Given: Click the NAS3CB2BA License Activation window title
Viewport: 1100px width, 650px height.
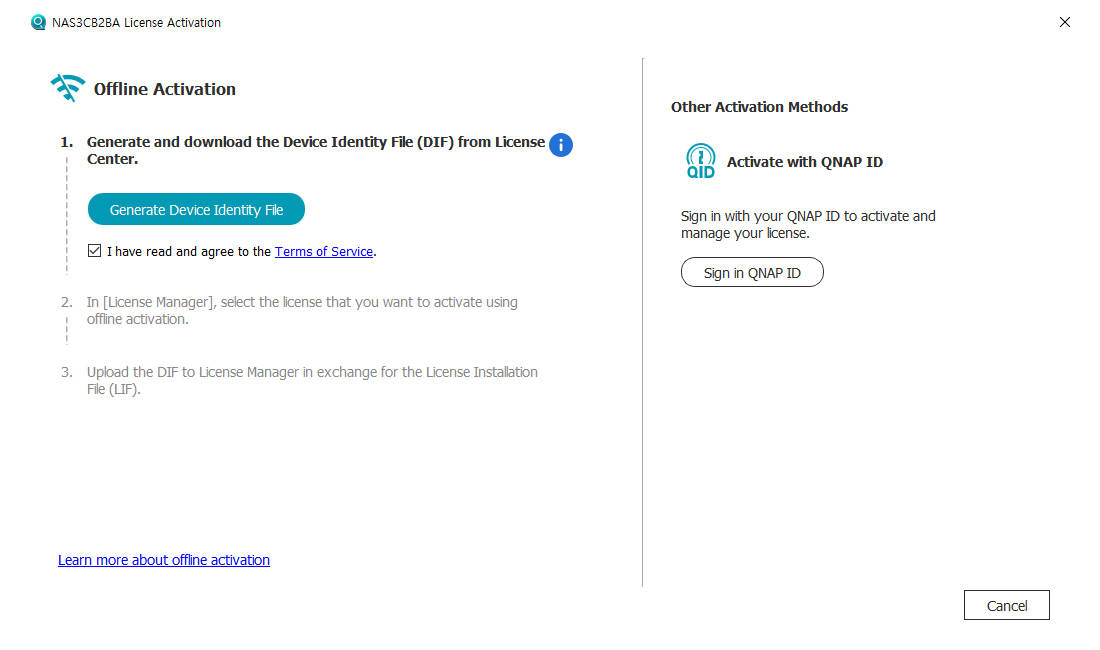Looking at the screenshot, I should 136,22.
